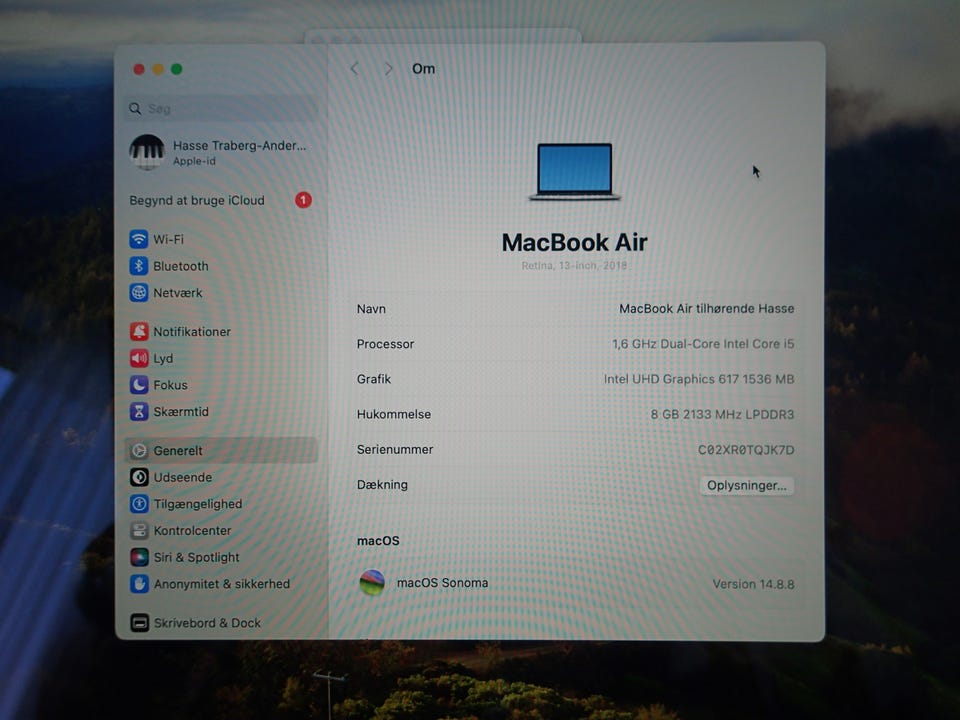Open Fokus moon icon

point(139,384)
